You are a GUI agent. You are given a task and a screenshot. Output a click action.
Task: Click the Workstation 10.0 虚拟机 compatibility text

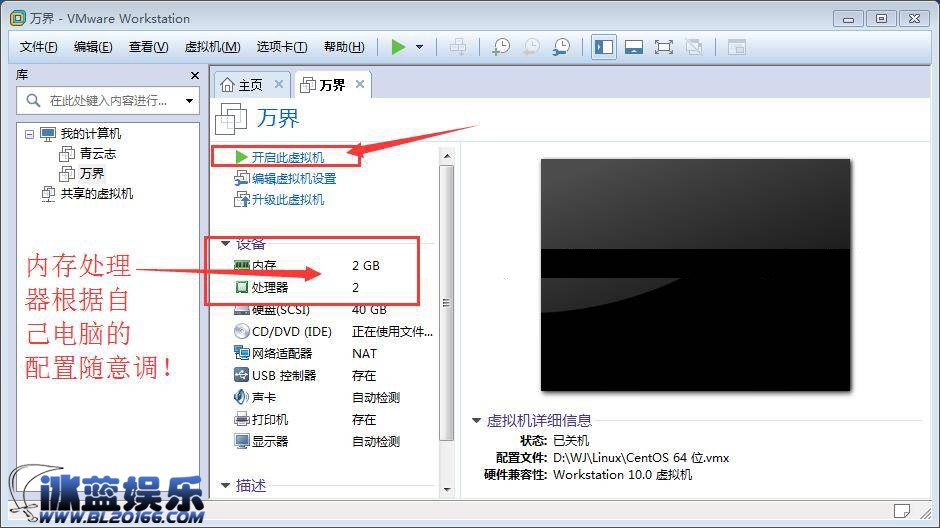(622, 475)
